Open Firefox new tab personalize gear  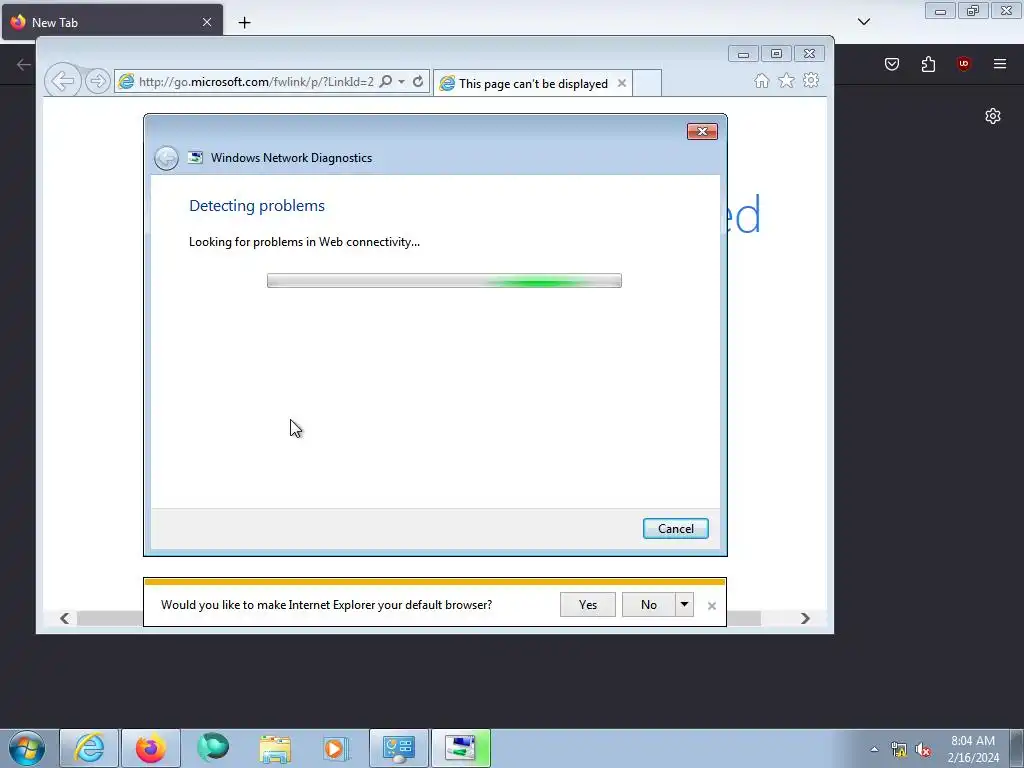(x=993, y=116)
